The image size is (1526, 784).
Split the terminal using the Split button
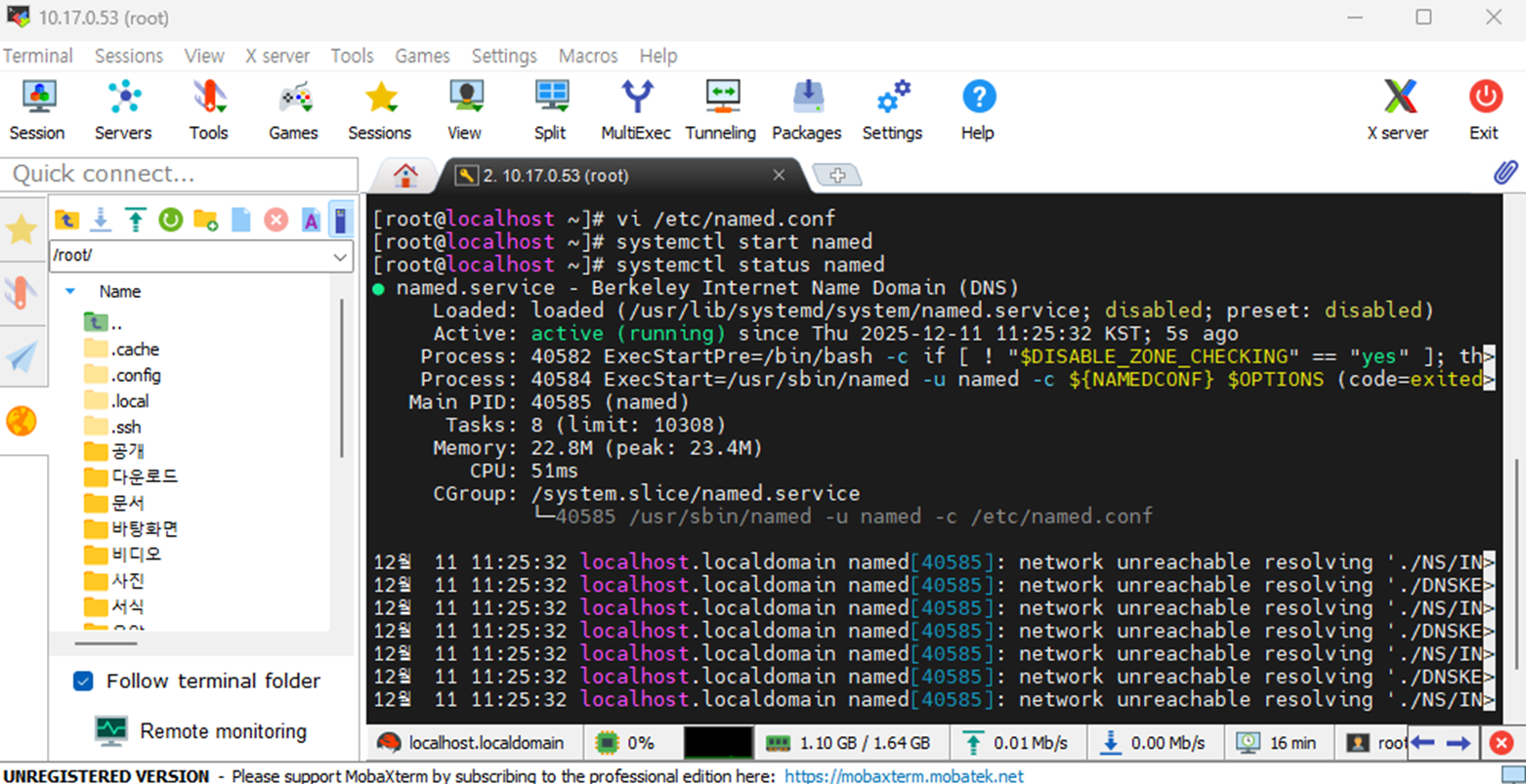pyautogui.click(x=551, y=110)
